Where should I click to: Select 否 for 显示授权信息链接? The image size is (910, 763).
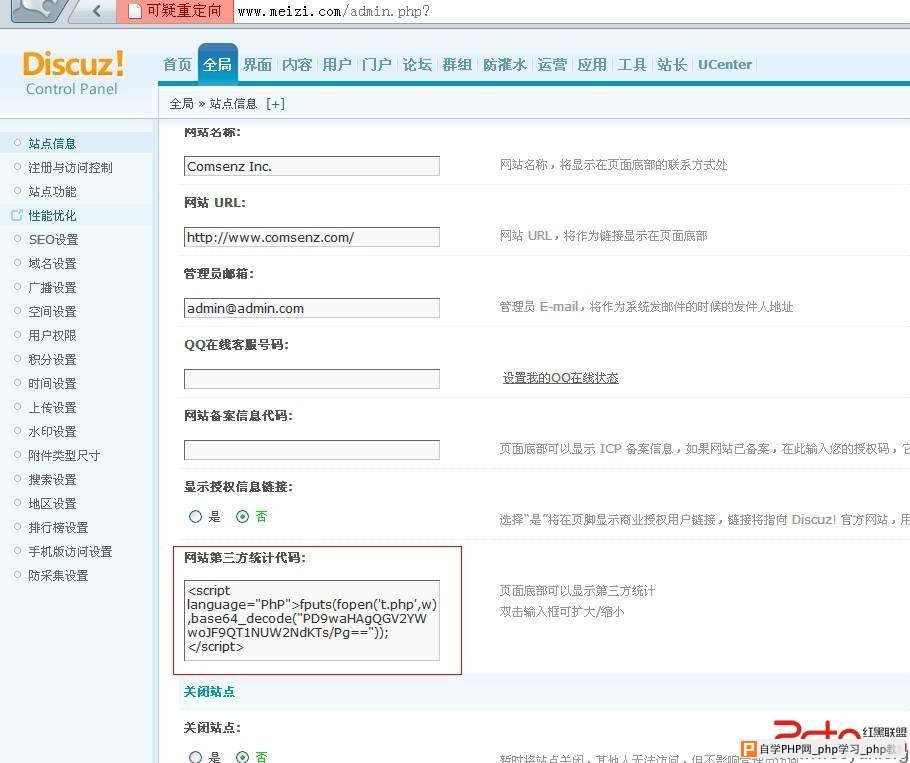[243, 516]
